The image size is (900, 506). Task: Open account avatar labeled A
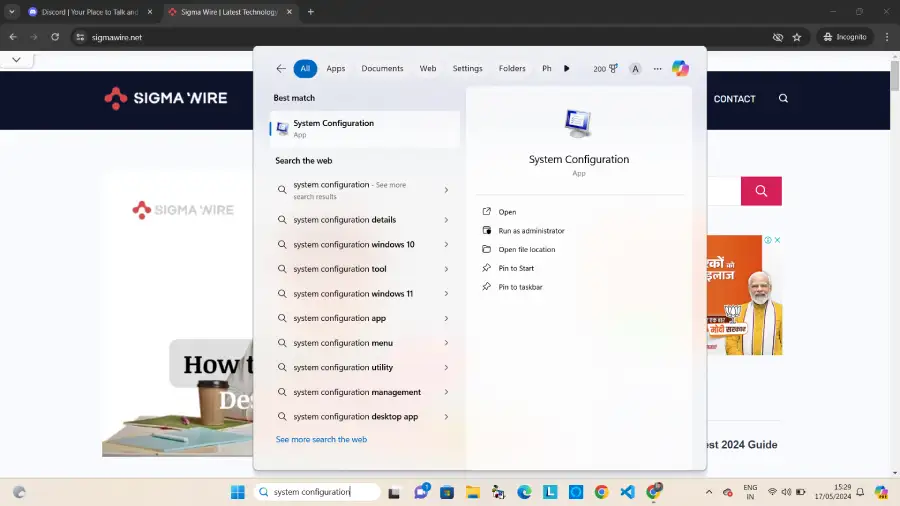(x=635, y=69)
